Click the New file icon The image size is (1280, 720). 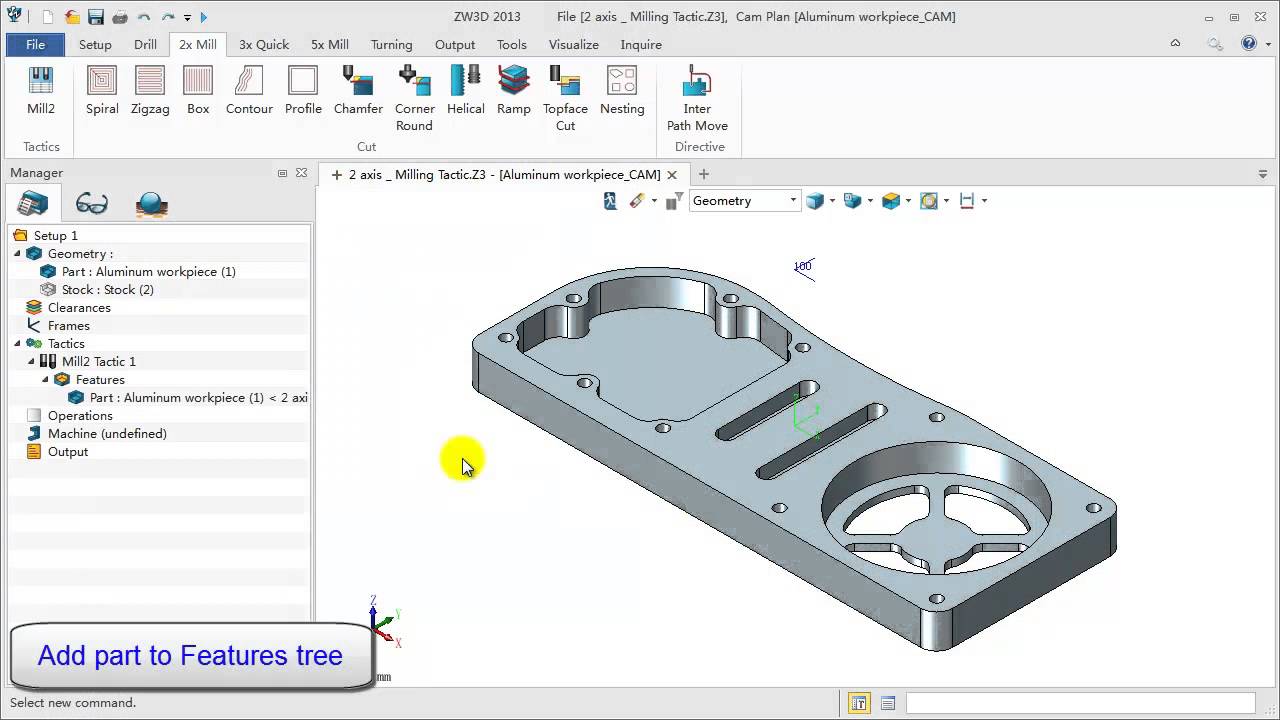pos(49,17)
